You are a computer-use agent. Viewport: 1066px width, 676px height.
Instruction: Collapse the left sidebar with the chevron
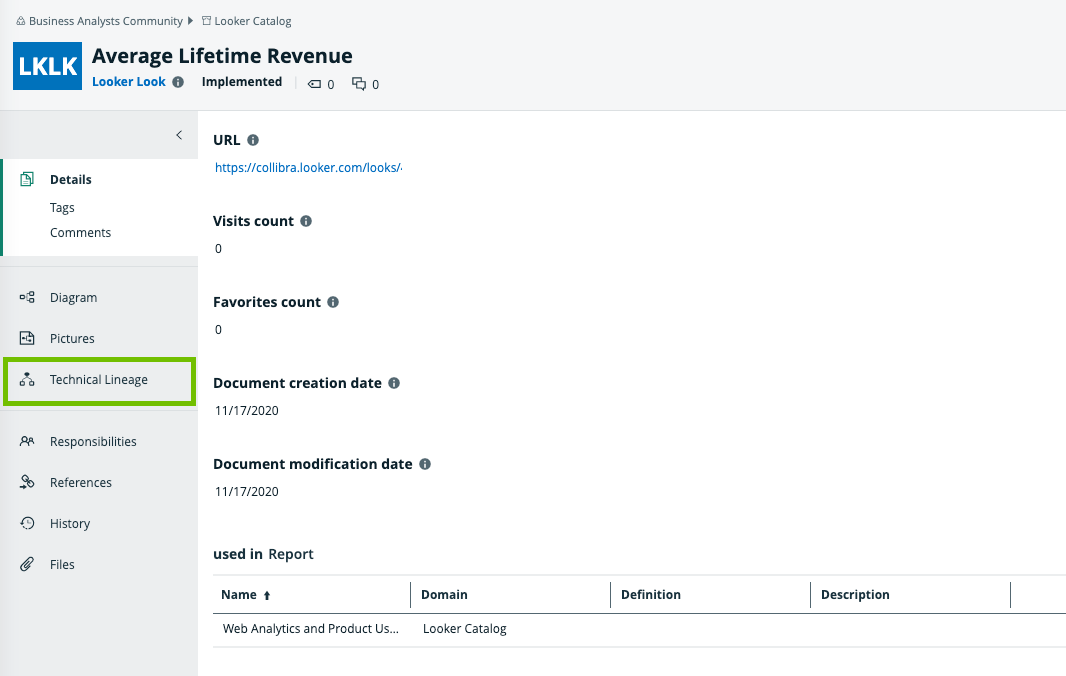pos(179,135)
